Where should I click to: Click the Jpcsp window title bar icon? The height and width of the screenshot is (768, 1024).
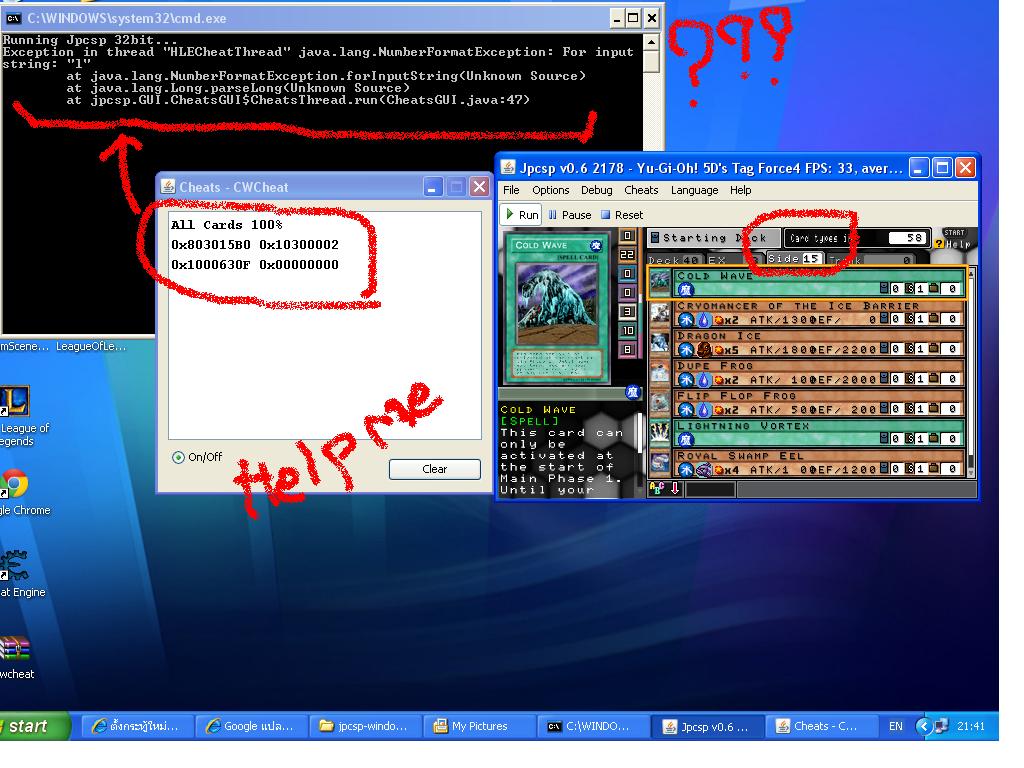(508, 168)
